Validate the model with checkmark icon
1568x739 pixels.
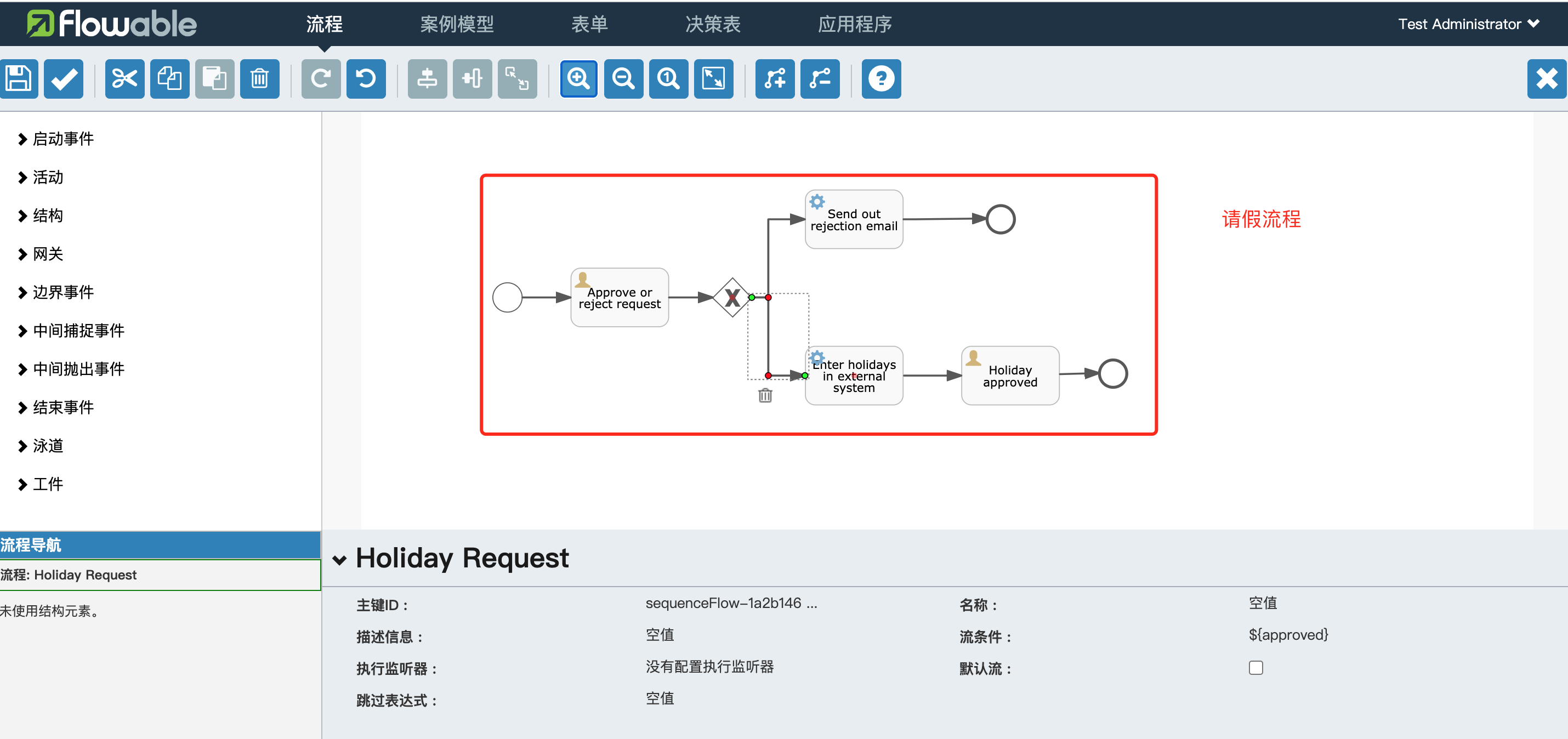click(63, 78)
